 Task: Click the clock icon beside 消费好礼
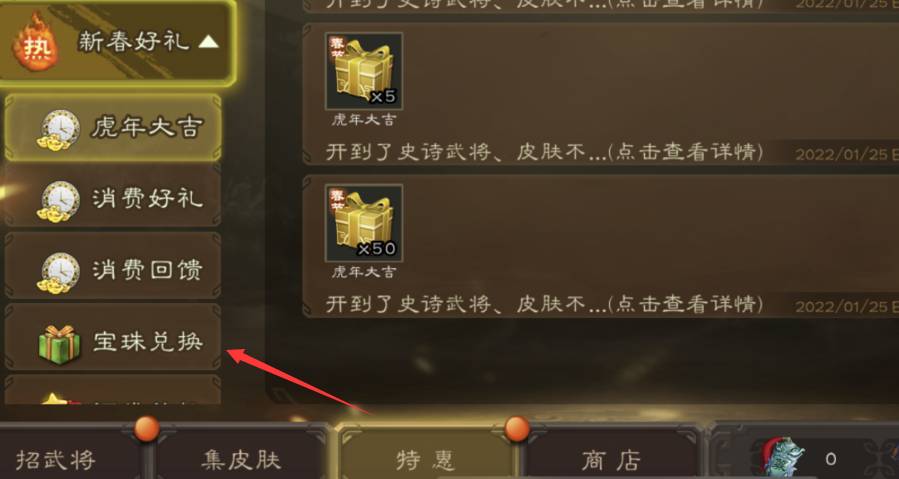point(59,201)
